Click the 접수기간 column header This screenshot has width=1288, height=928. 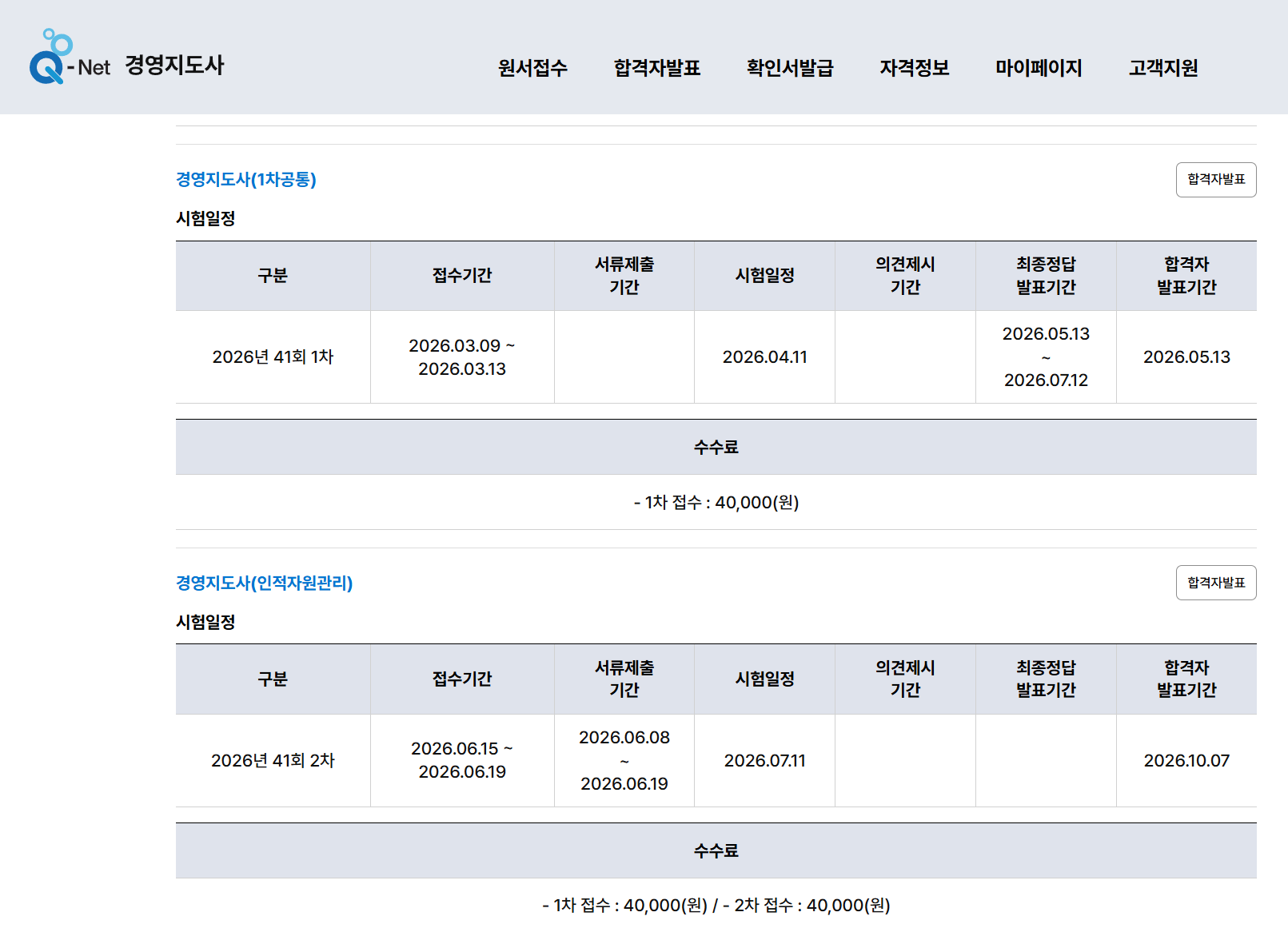point(462,275)
